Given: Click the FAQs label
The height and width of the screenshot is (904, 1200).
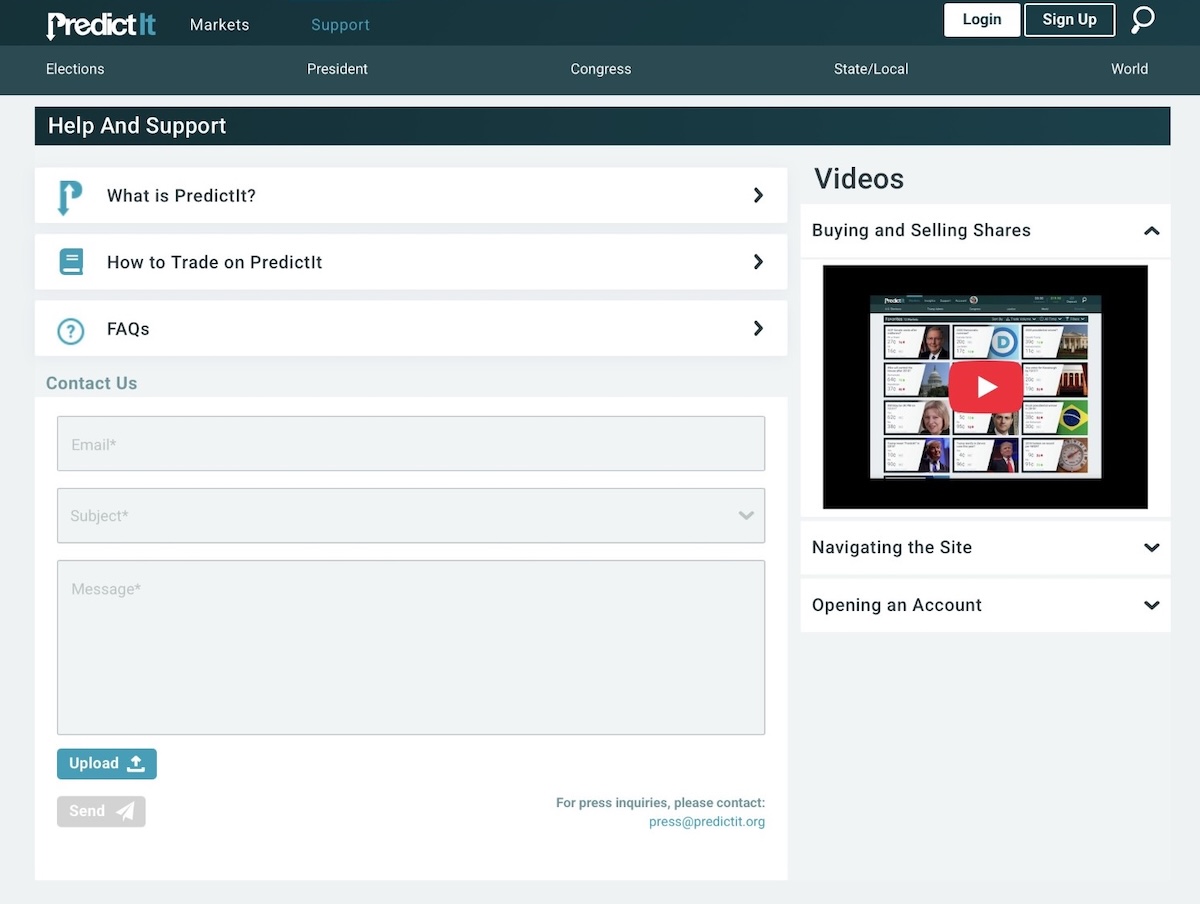Looking at the screenshot, I should click(x=128, y=329).
